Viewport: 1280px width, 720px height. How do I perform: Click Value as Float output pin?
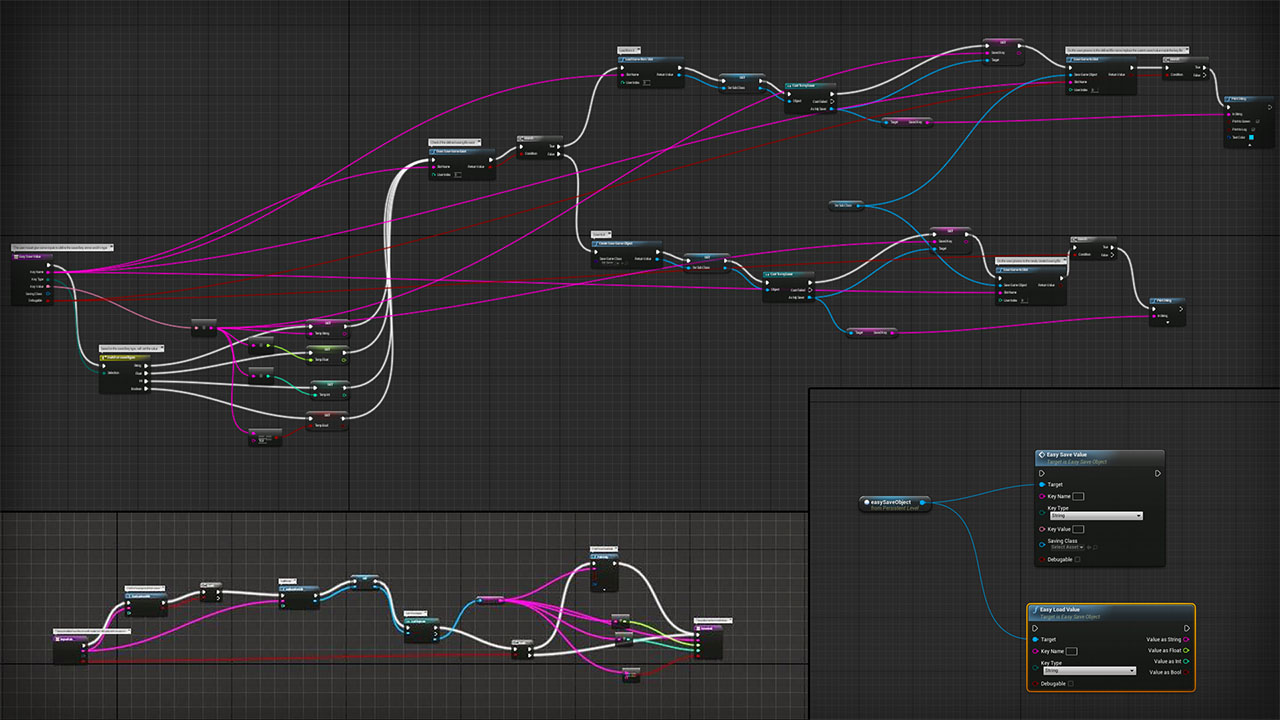tap(1186, 650)
